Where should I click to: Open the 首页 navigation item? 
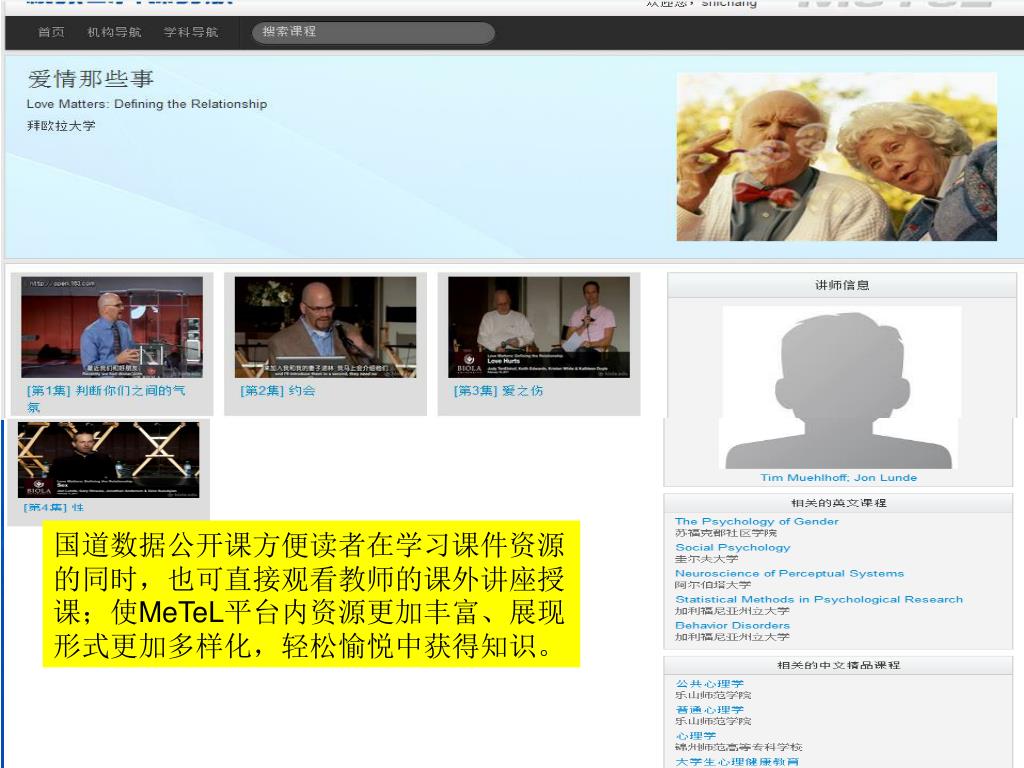point(51,32)
